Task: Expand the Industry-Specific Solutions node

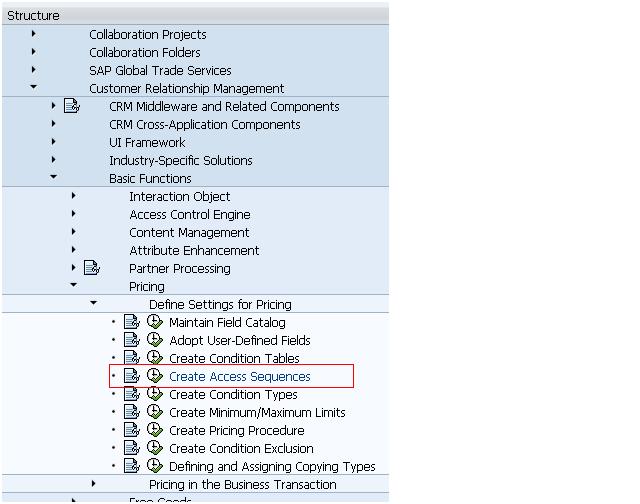Action: tap(53, 160)
